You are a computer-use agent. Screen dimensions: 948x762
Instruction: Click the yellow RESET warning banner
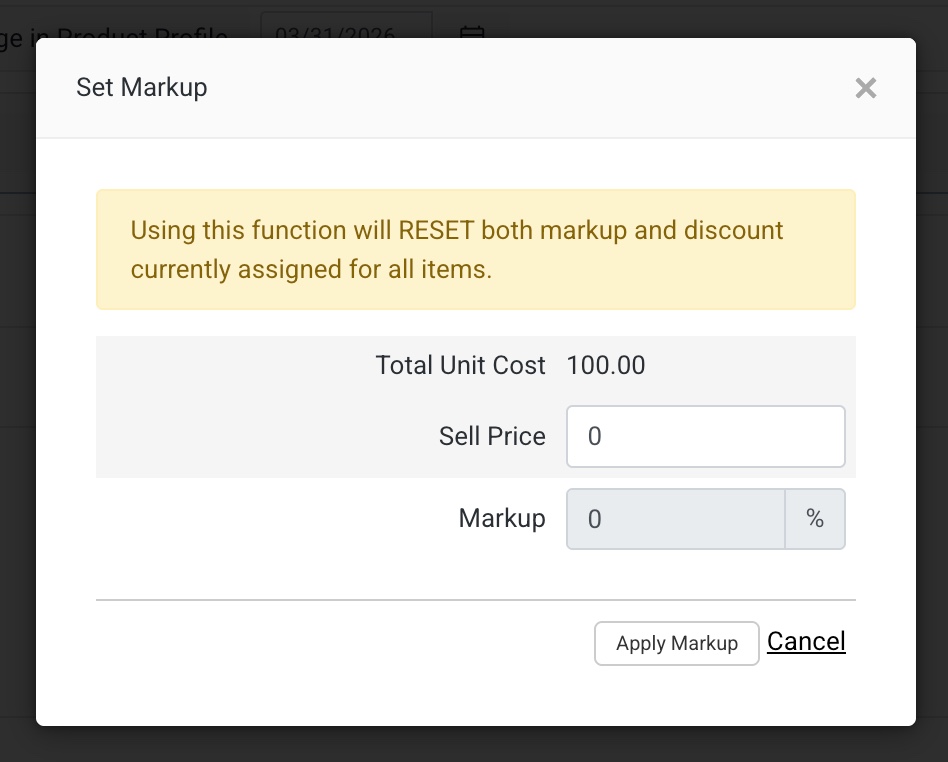click(475, 250)
